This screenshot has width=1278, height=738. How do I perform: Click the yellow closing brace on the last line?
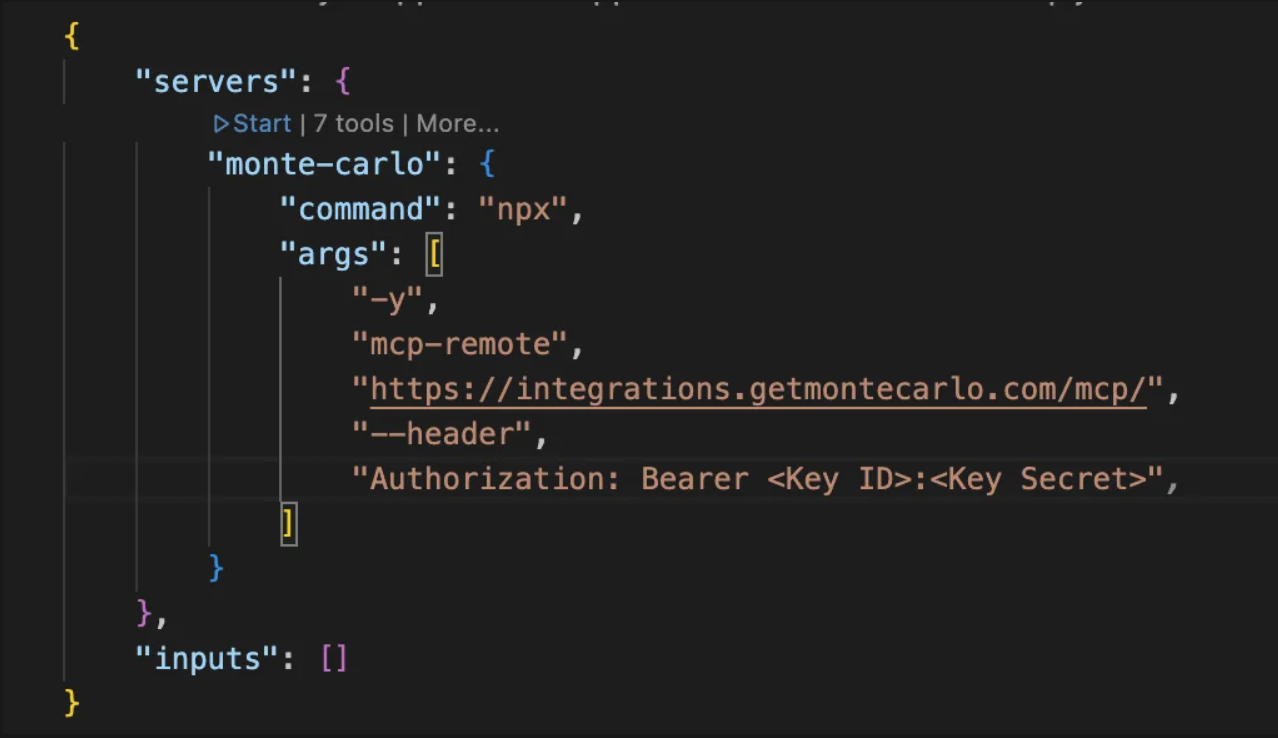click(72, 703)
